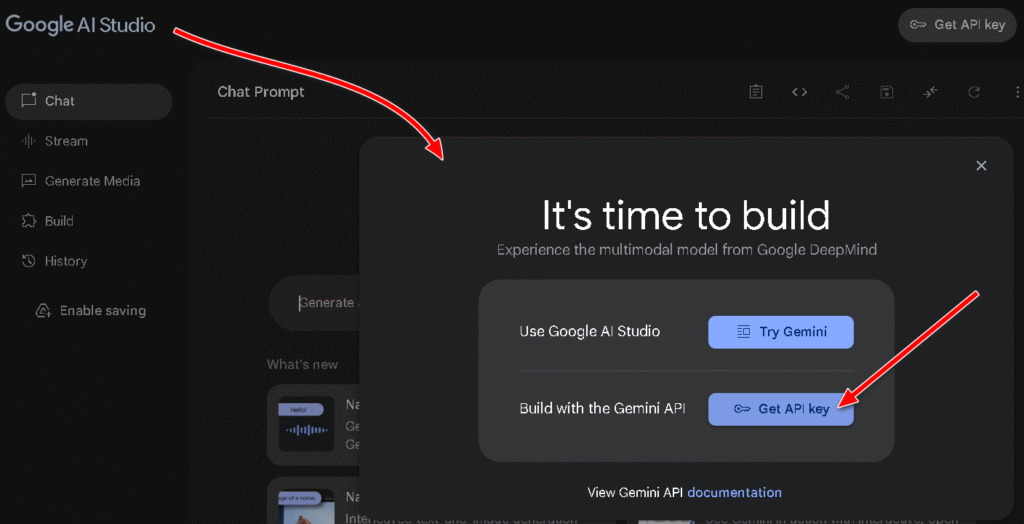Select Chat in the sidebar
1024x524 pixels.
click(x=89, y=101)
